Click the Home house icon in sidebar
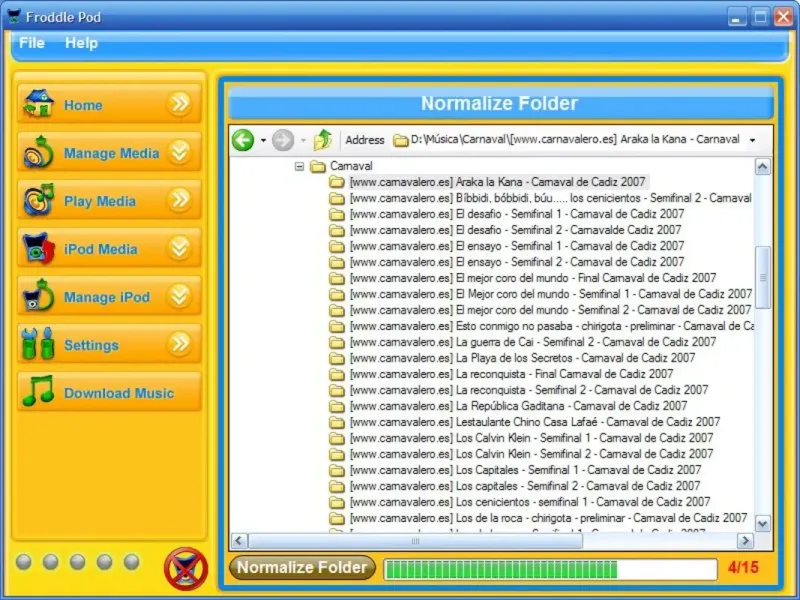The image size is (800, 600). (x=38, y=104)
